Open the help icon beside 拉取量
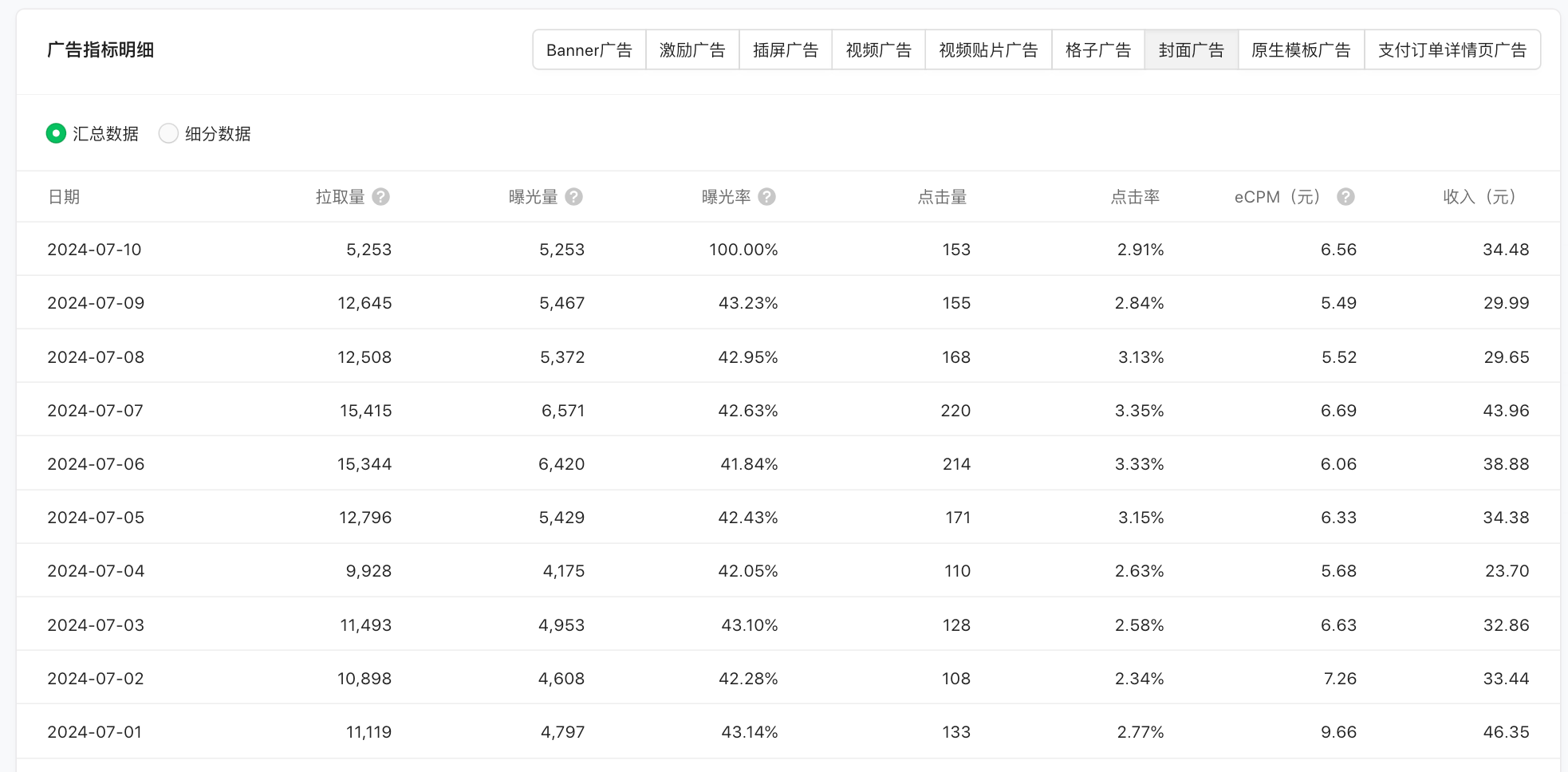1568x772 pixels. click(381, 197)
